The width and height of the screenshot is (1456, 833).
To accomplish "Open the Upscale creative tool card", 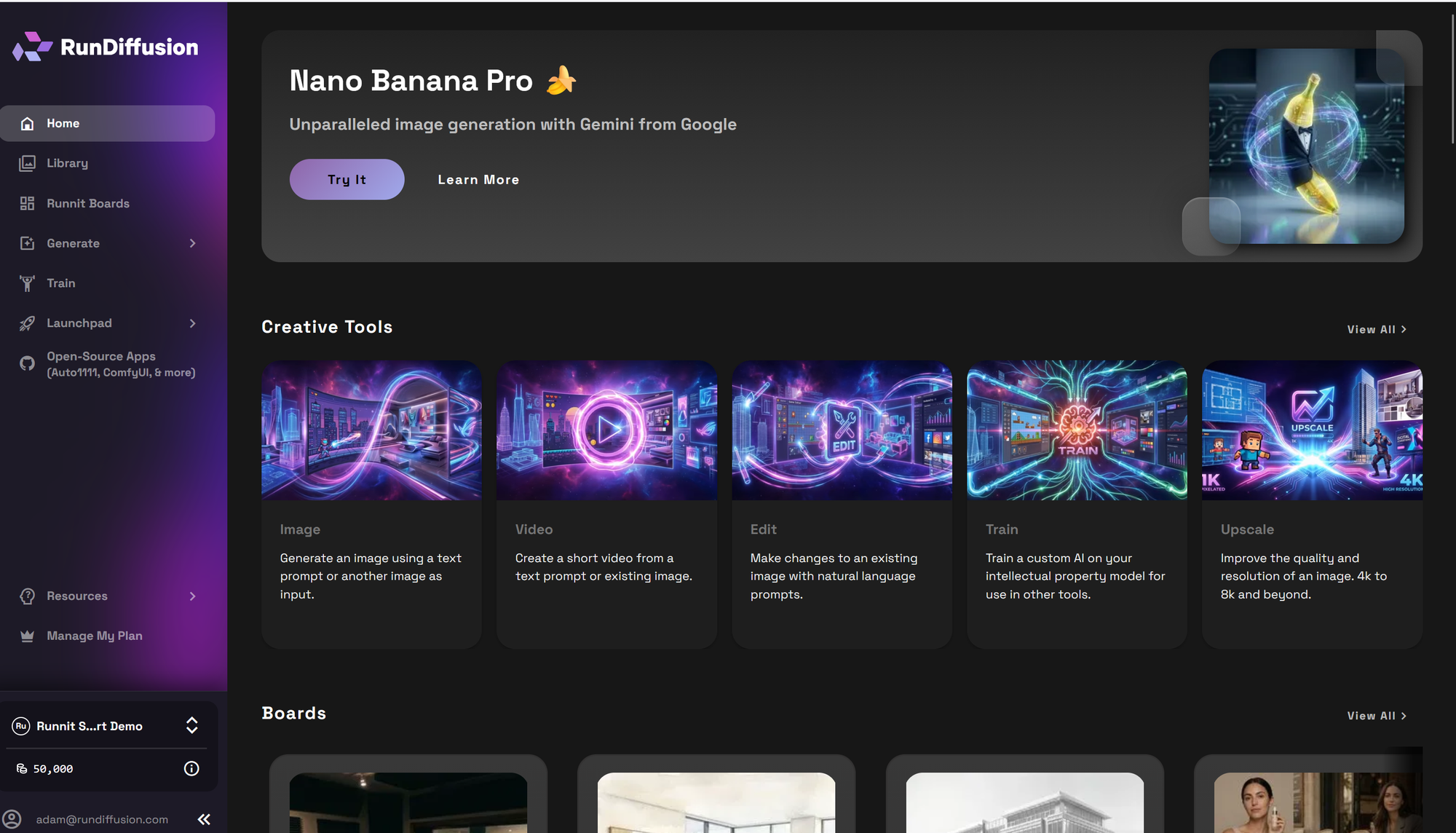I will 1312,504.
